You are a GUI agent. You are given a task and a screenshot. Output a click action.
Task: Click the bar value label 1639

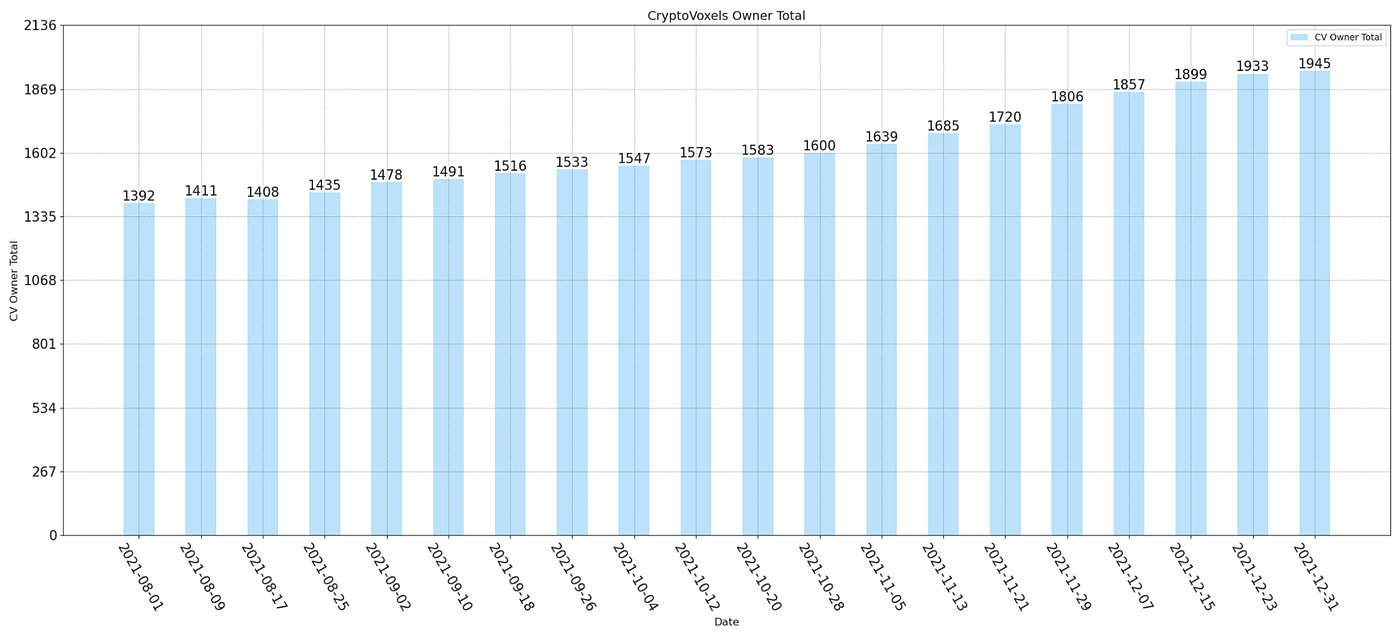click(x=881, y=137)
